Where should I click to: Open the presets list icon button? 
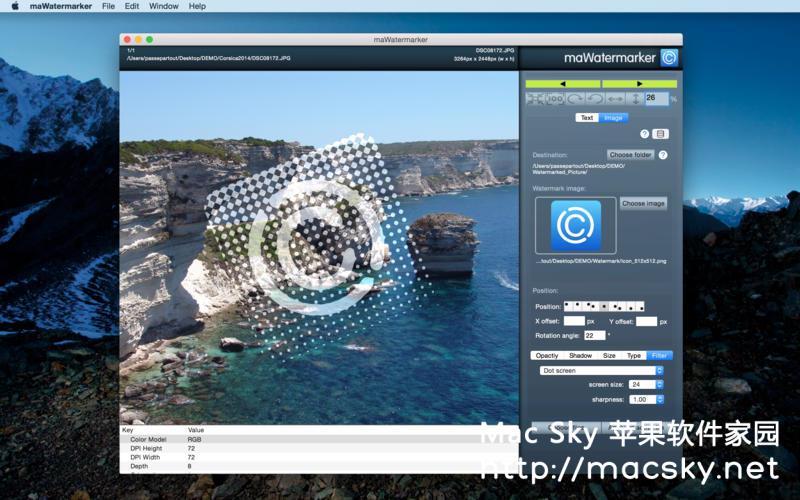661,134
